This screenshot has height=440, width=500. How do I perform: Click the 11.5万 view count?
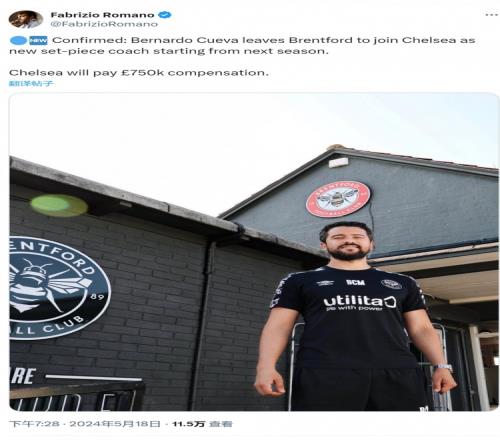188,424
